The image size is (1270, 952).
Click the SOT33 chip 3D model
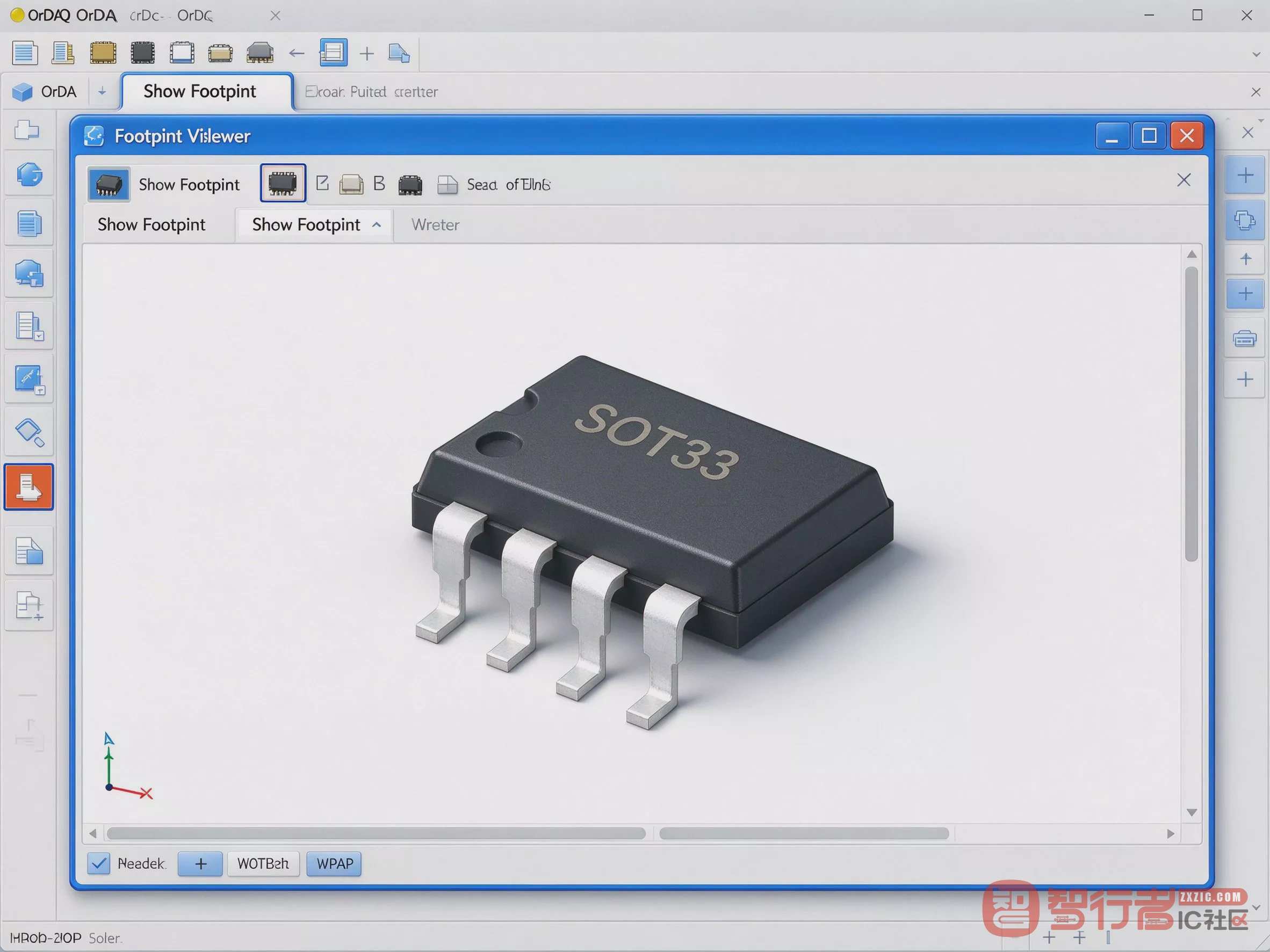[x=652, y=542]
